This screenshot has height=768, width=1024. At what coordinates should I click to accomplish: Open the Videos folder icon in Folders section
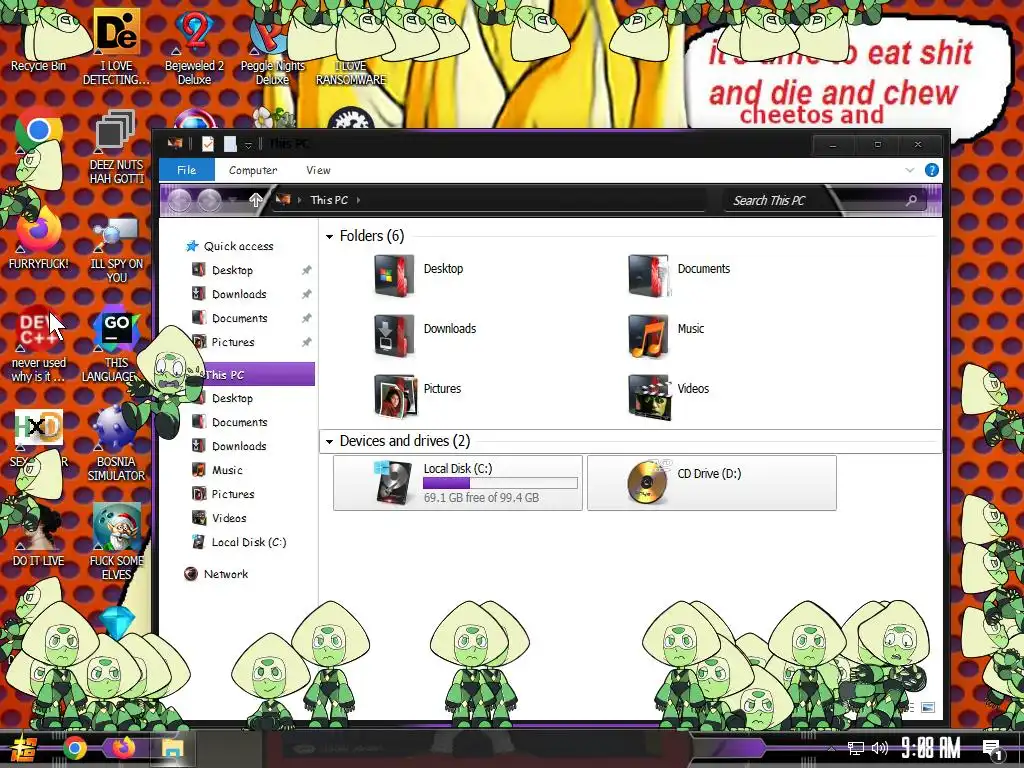coord(648,396)
